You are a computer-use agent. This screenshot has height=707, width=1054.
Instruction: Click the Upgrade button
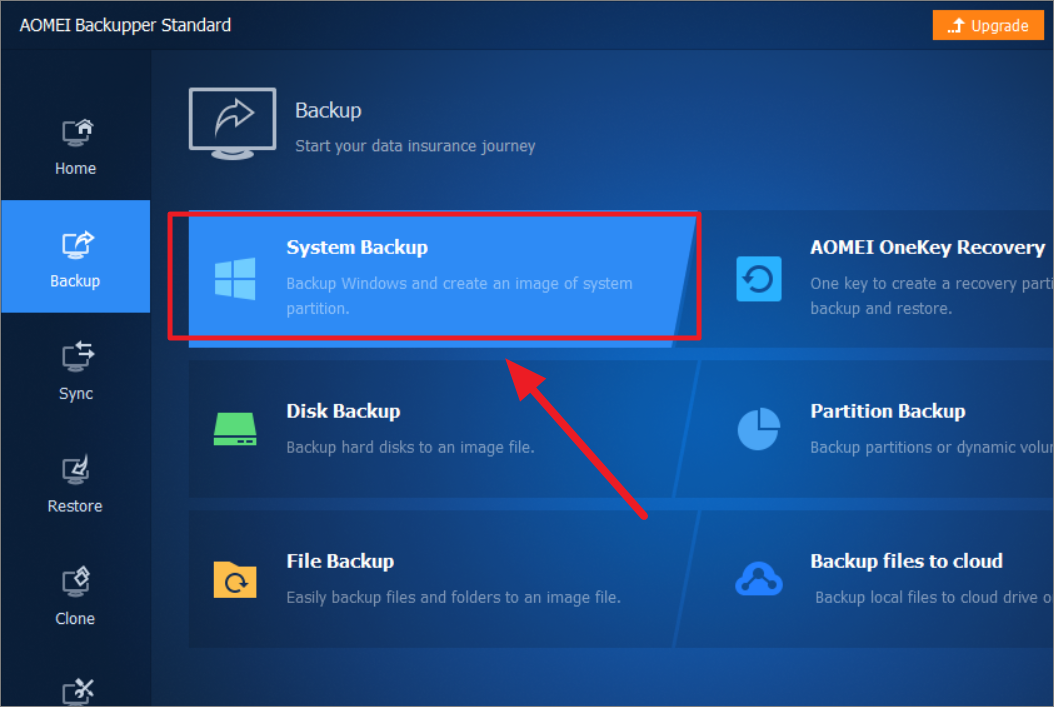click(988, 24)
